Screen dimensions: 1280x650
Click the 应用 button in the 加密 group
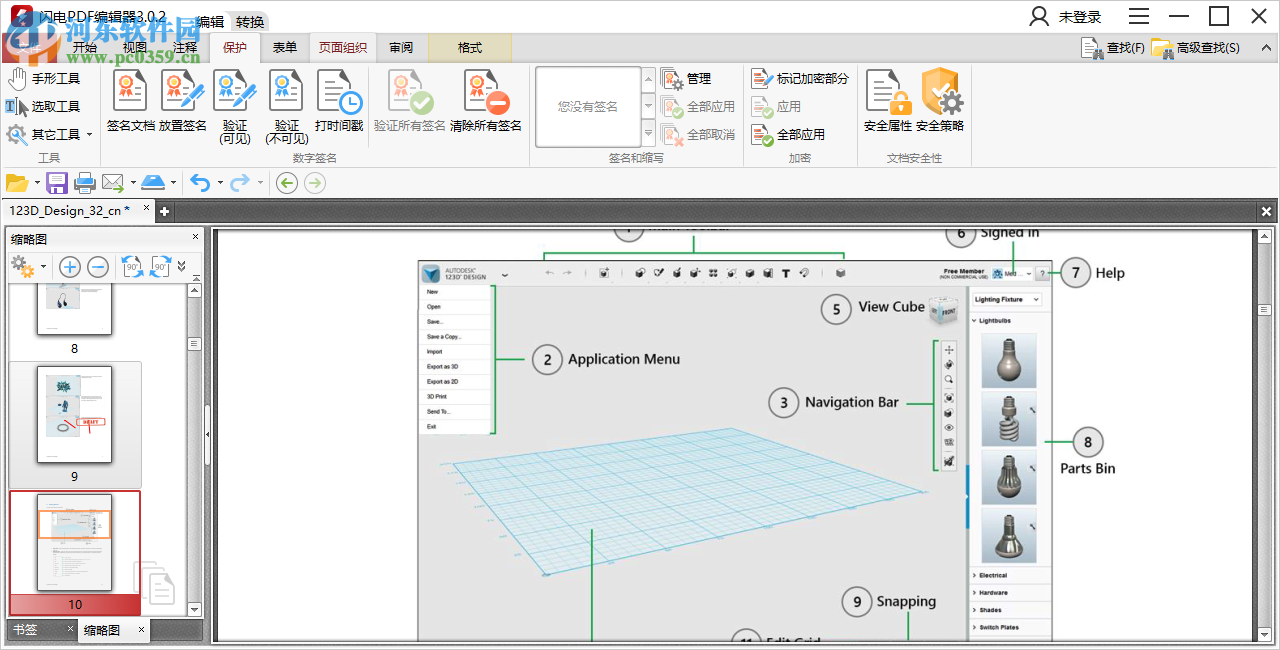click(777, 106)
